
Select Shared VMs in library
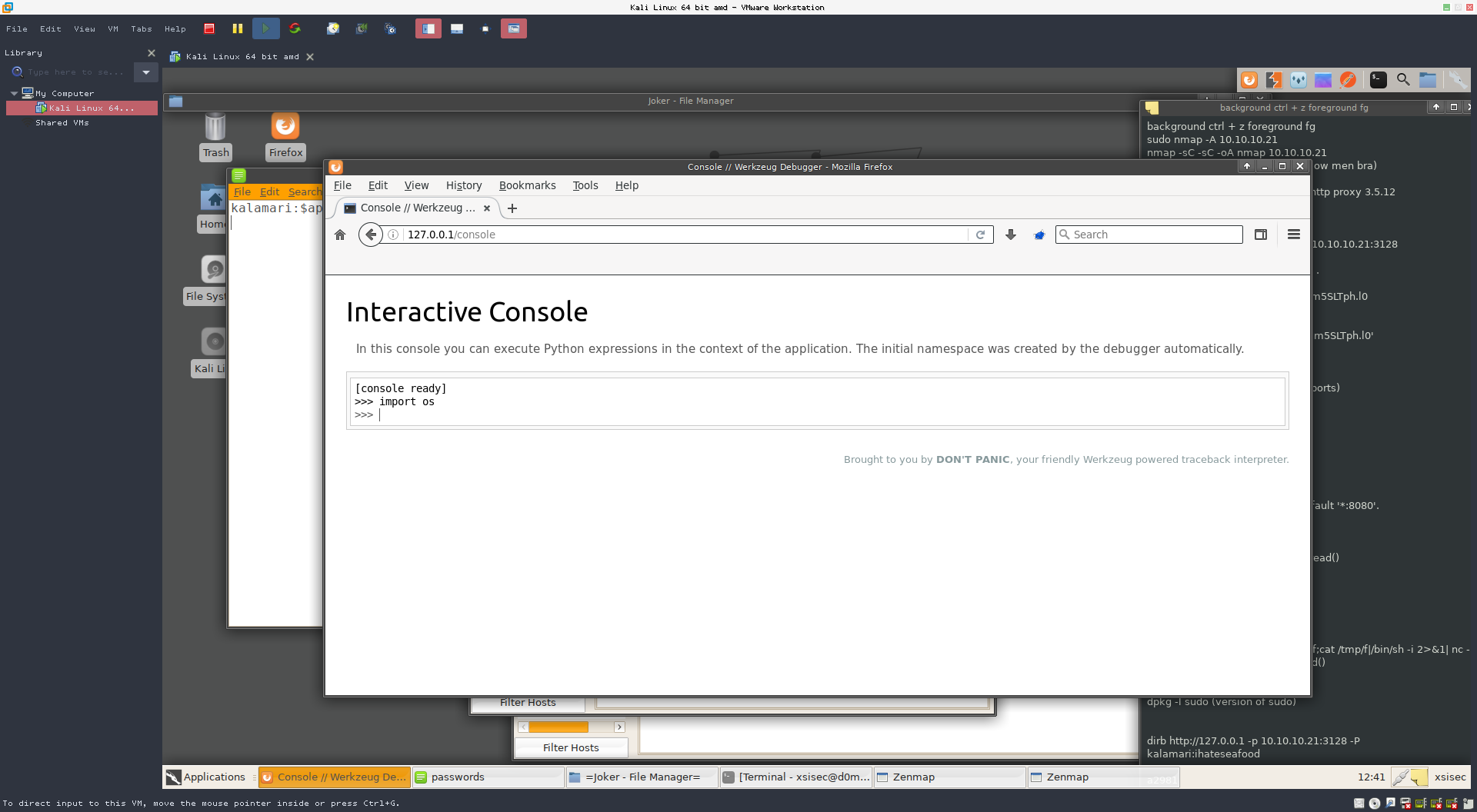pos(62,123)
